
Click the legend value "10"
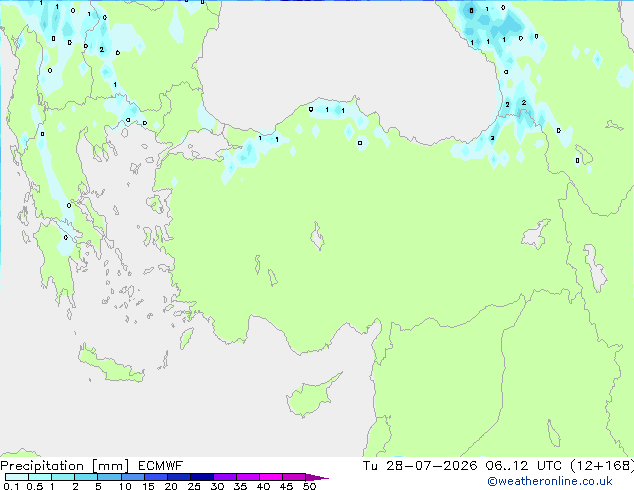pyautogui.click(x=125, y=486)
